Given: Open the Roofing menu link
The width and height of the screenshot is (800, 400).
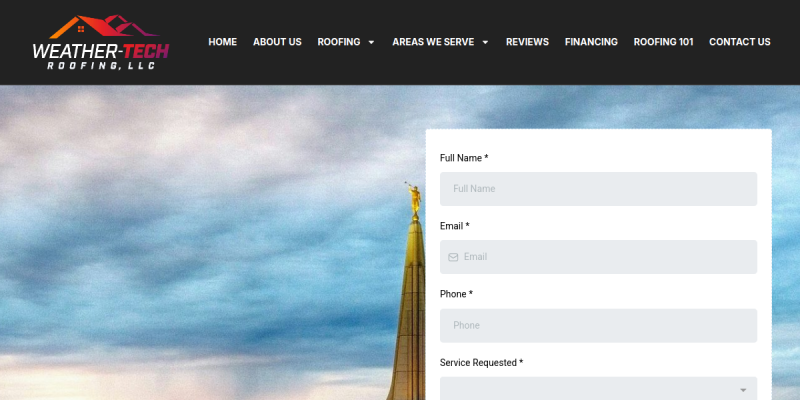Looking at the screenshot, I should [x=339, y=42].
